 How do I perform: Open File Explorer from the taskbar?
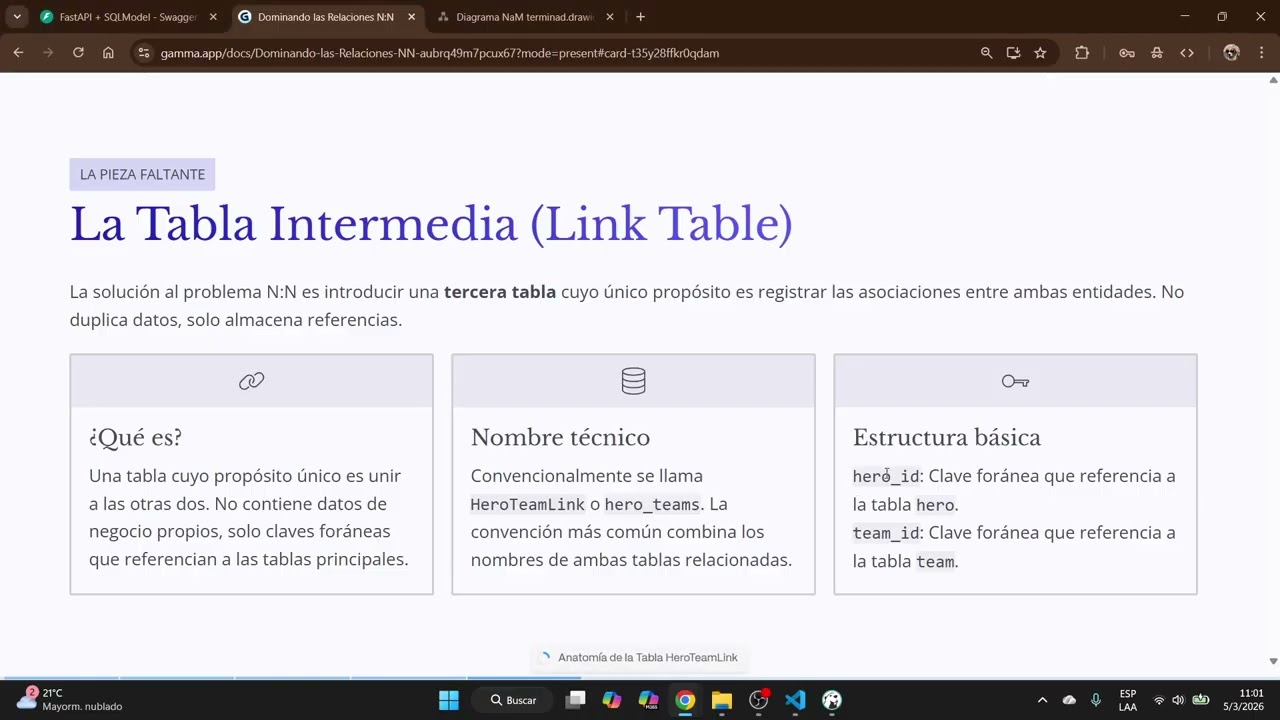(721, 700)
